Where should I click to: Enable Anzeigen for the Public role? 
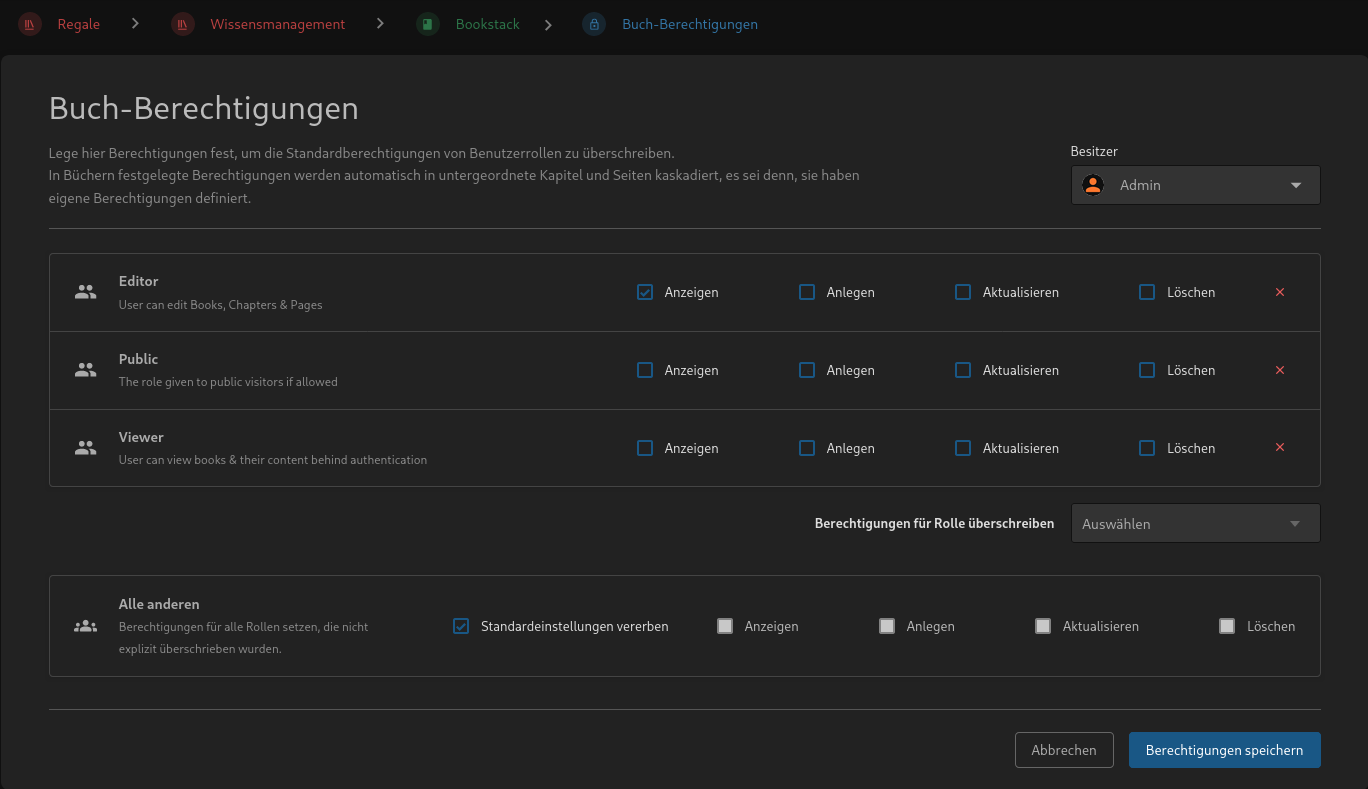click(645, 370)
